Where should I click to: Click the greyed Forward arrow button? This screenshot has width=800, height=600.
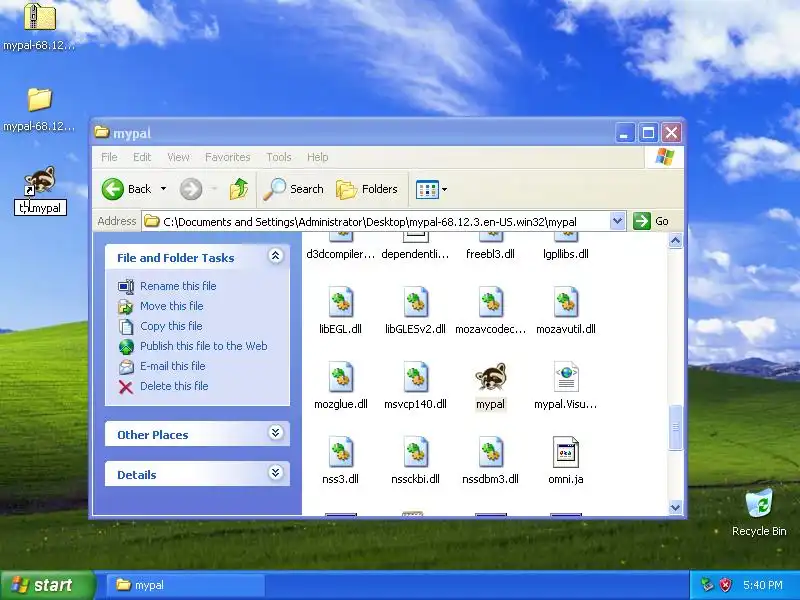(x=191, y=189)
